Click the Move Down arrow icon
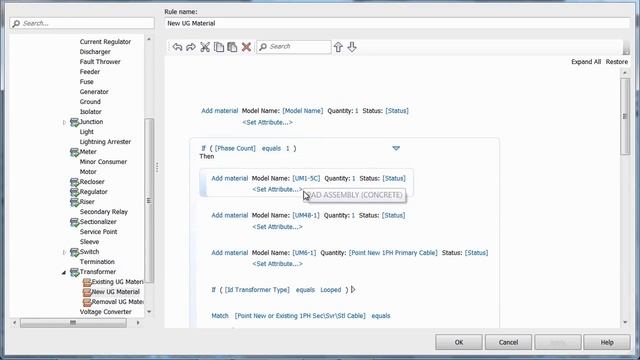 352,47
